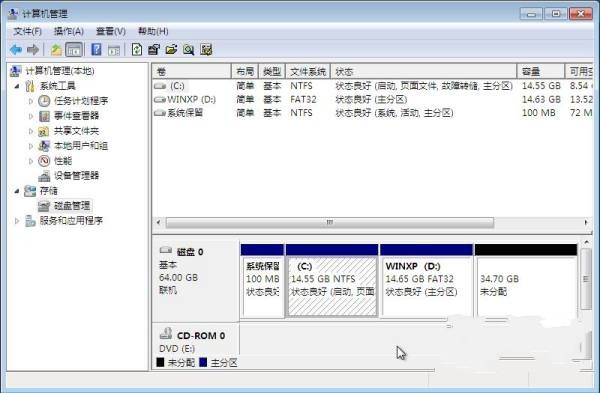The height and width of the screenshot is (393, 600).
Task: Select 系统工具 in the tree
Action: click(x=57, y=86)
